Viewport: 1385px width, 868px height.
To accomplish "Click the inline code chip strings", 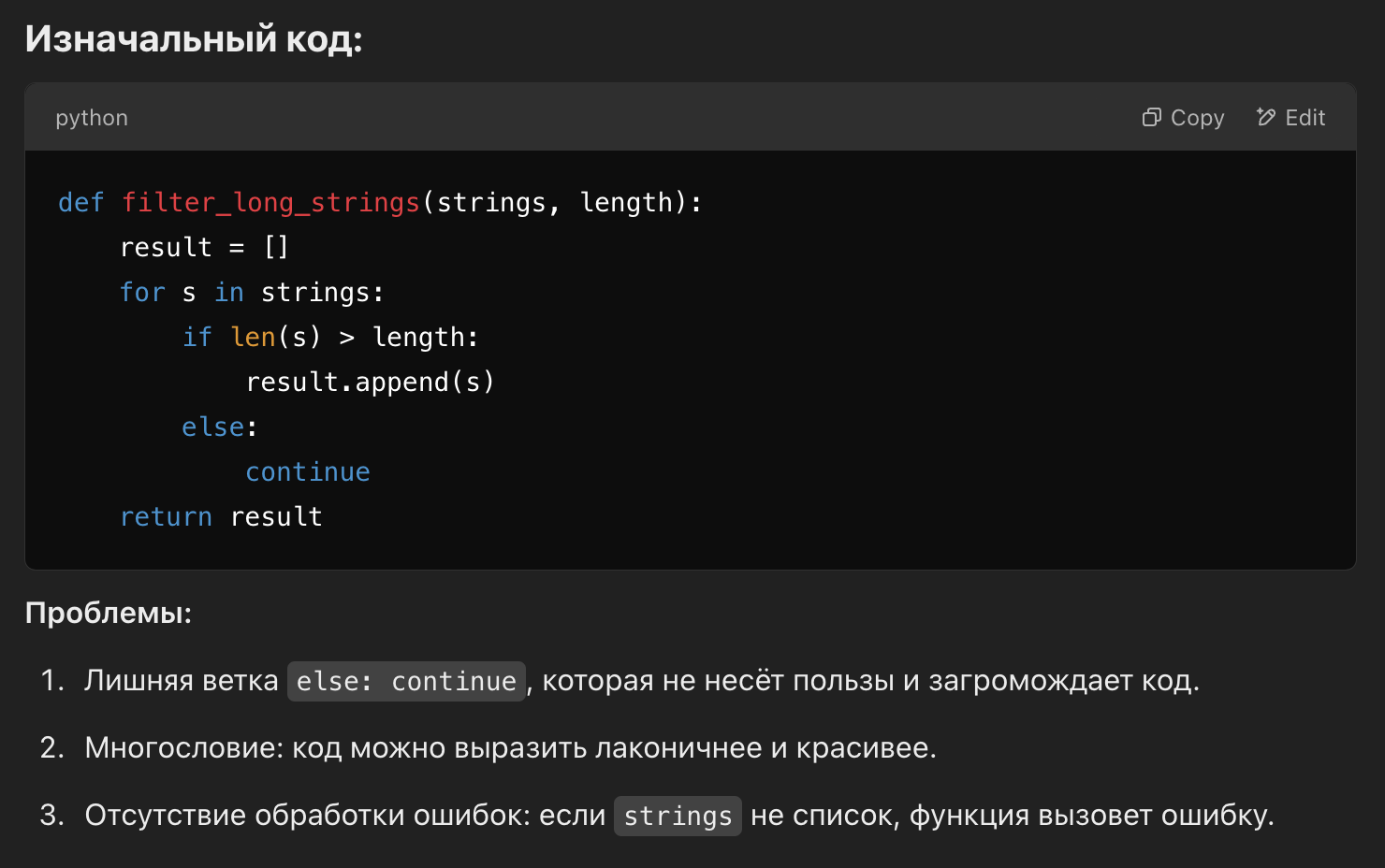I will 677,815.
